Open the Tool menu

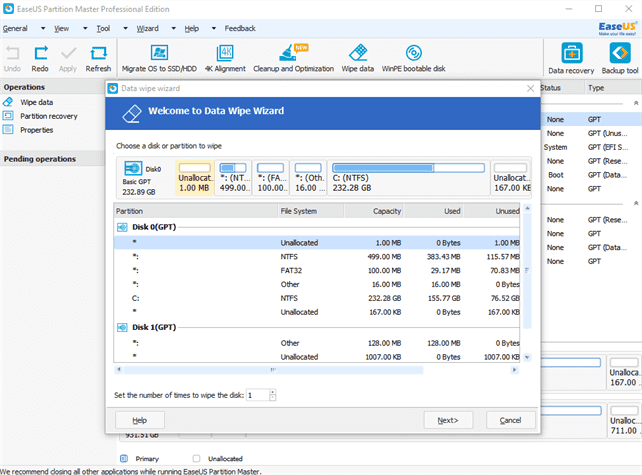(103, 29)
